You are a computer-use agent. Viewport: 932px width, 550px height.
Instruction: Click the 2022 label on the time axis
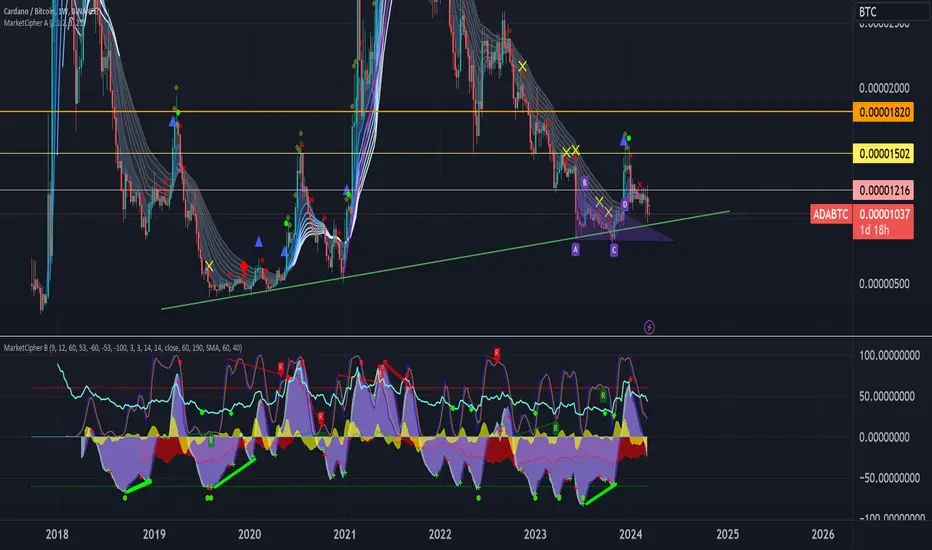tap(440, 535)
